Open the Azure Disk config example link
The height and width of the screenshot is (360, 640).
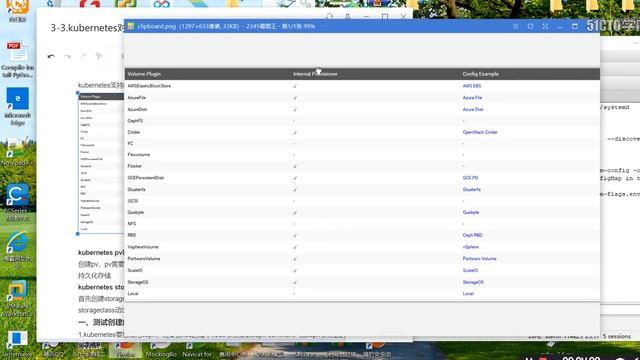pyautogui.click(x=473, y=109)
